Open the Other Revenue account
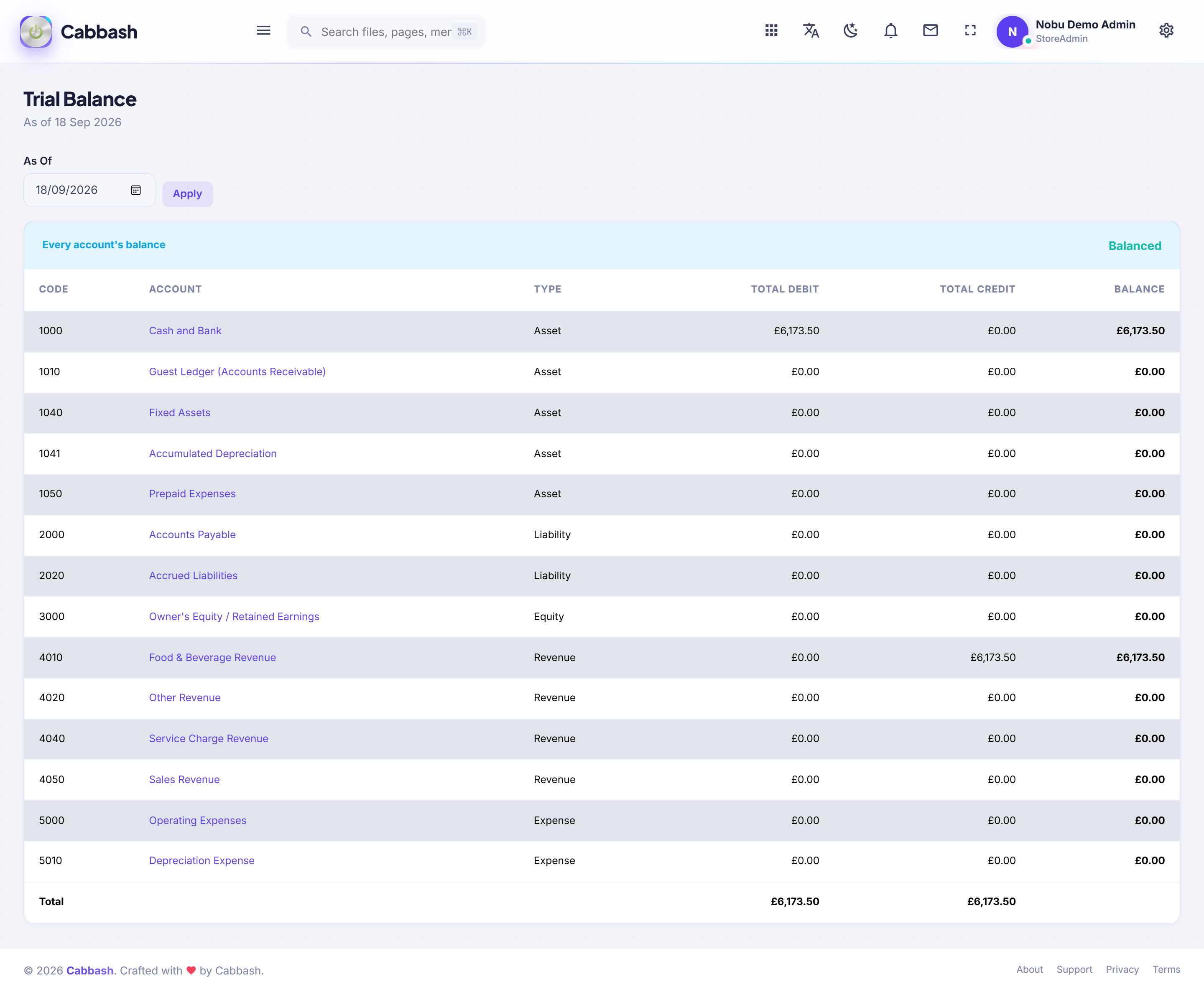Viewport: 1204px width, 992px height. tap(185, 698)
